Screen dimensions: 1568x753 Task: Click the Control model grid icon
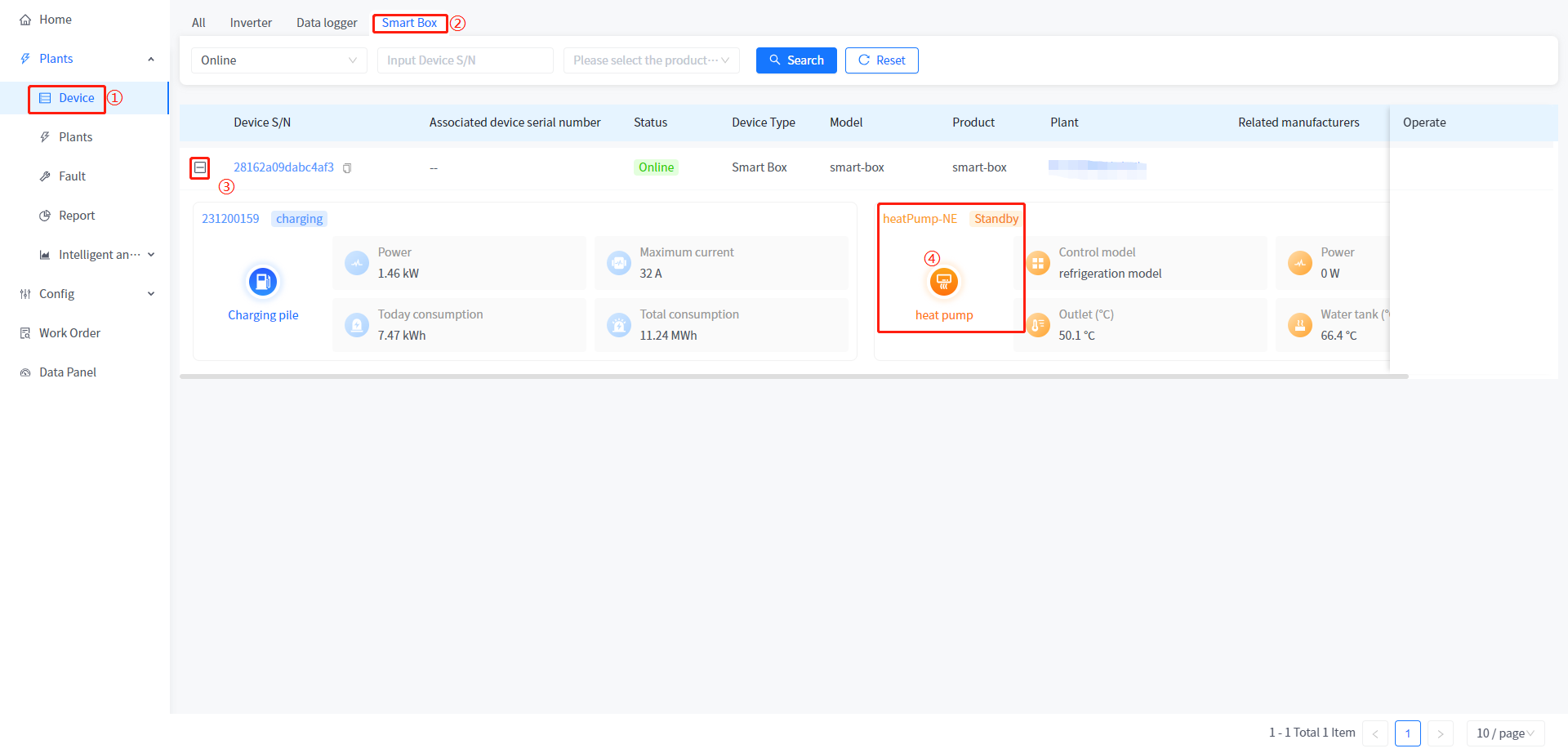[x=1038, y=263]
